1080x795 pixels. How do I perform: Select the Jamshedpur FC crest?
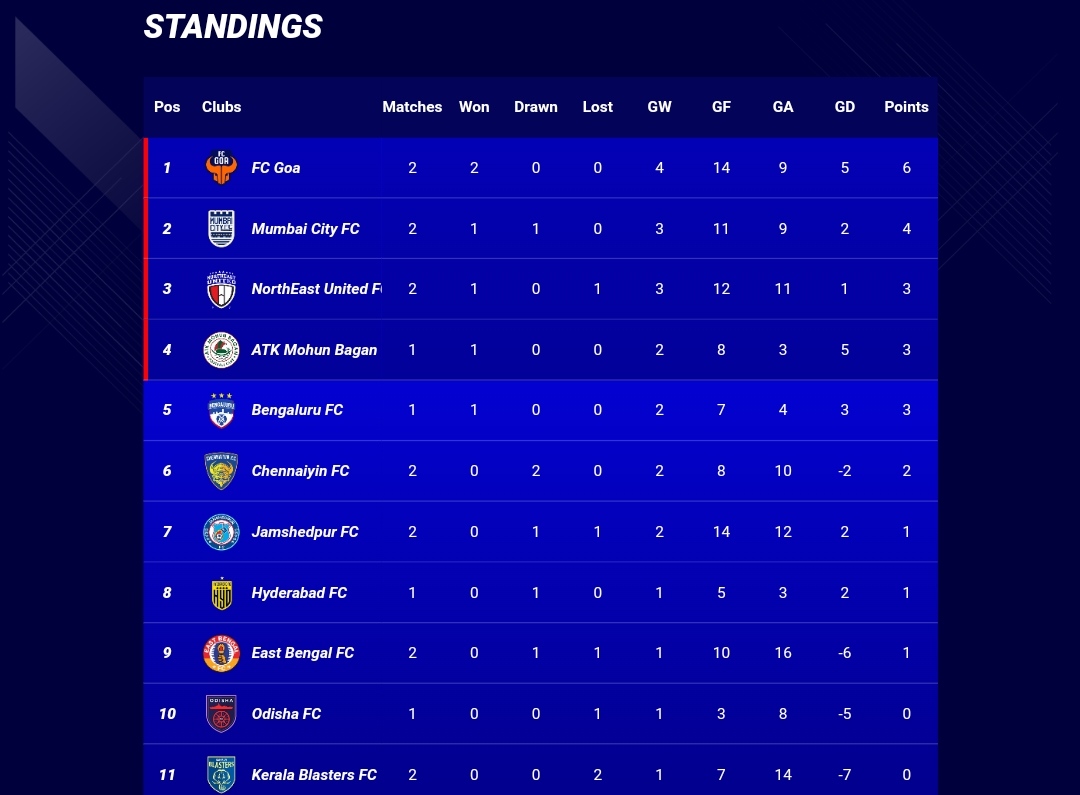(x=221, y=532)
